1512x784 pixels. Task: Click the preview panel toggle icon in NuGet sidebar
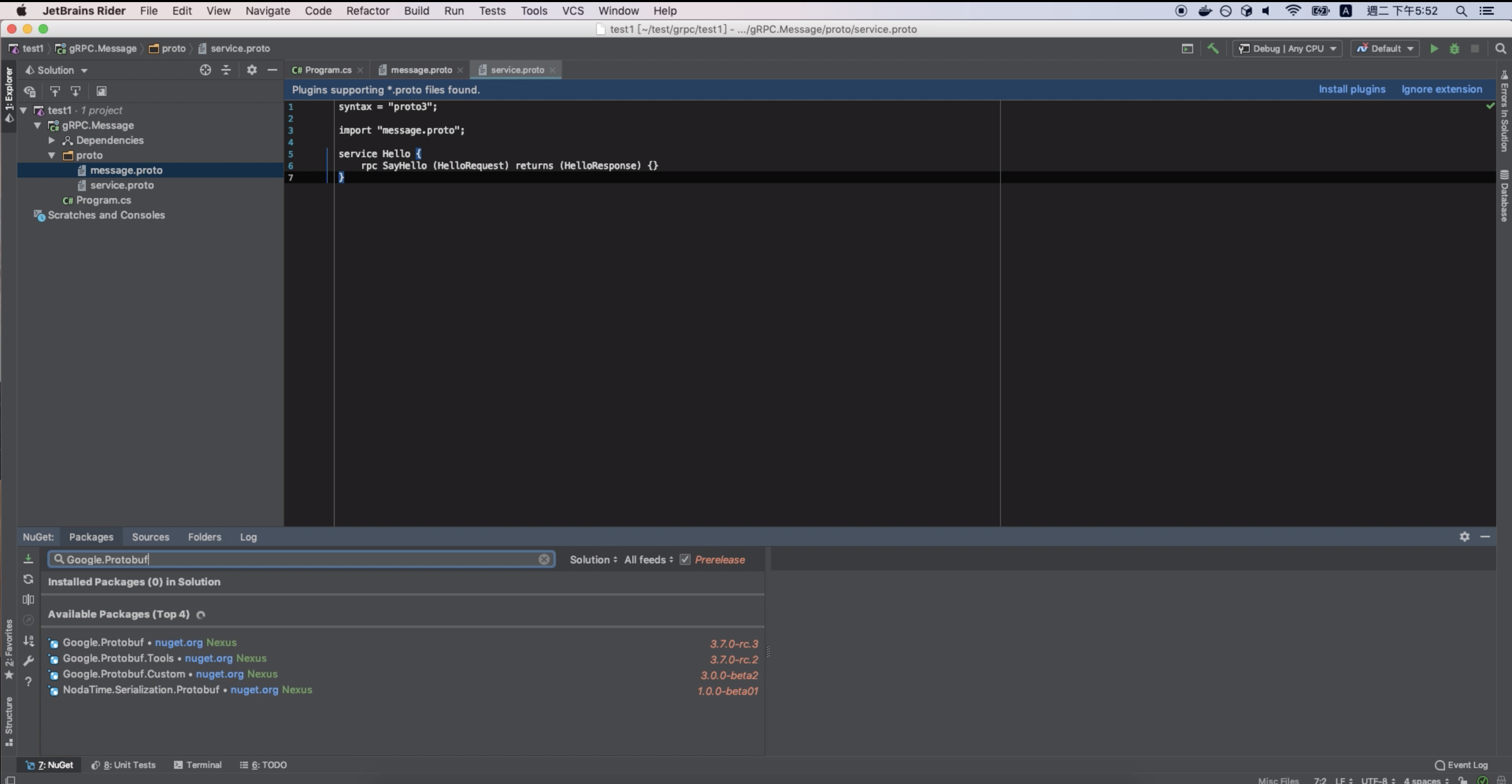28,600
